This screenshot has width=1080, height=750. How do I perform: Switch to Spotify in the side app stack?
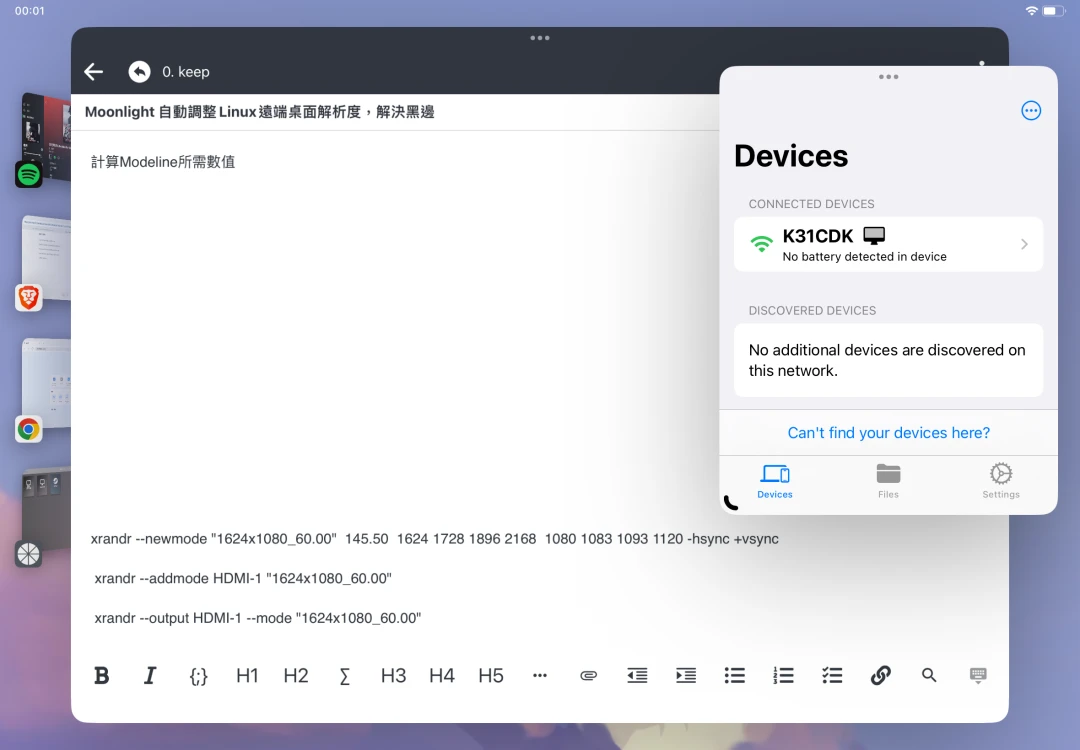coord(29,174)
